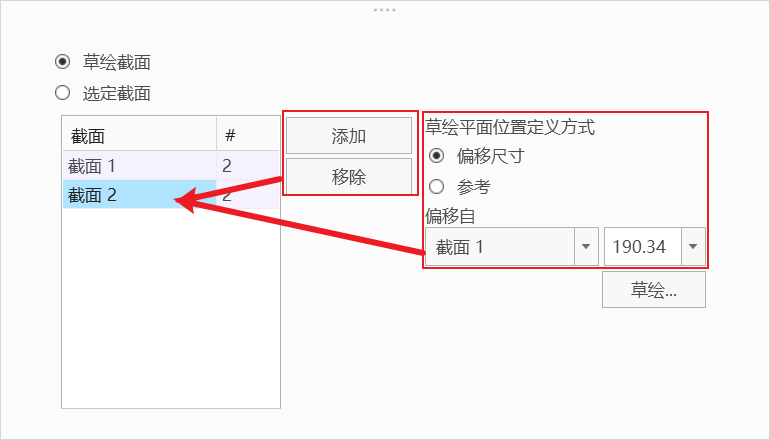The height and width of the screenshot is (440, 770).
Task: Select the 选定截面 radio option
Action: coord(62,93)
